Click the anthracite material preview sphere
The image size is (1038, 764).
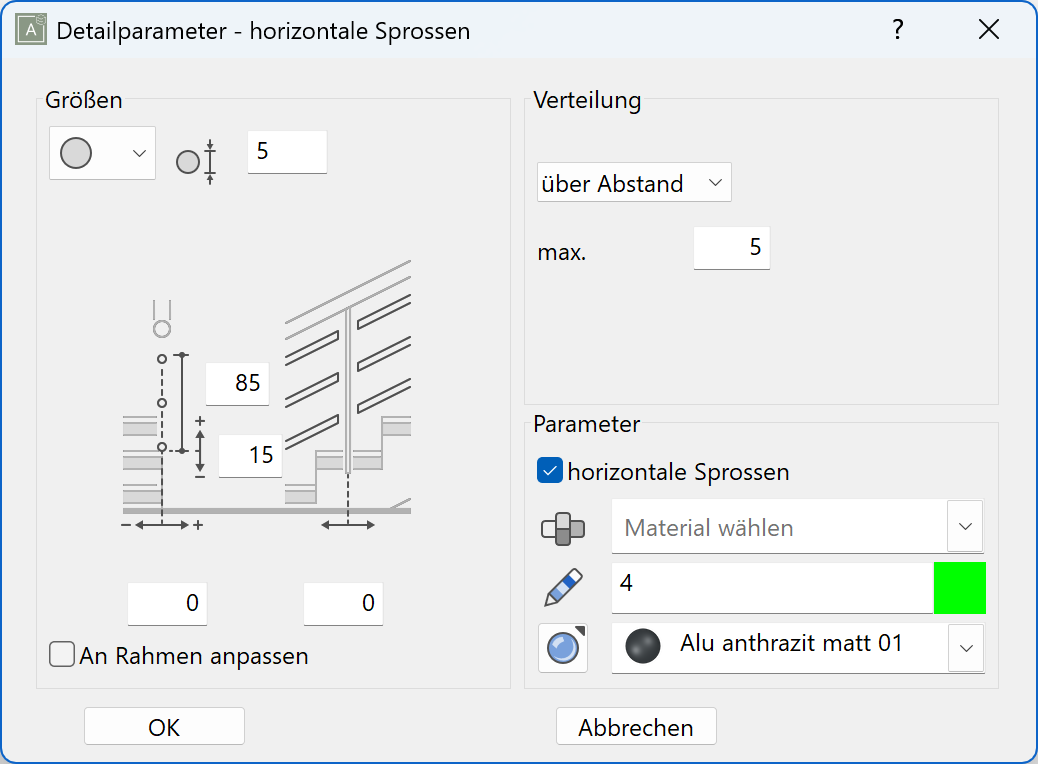click(643, 647)
